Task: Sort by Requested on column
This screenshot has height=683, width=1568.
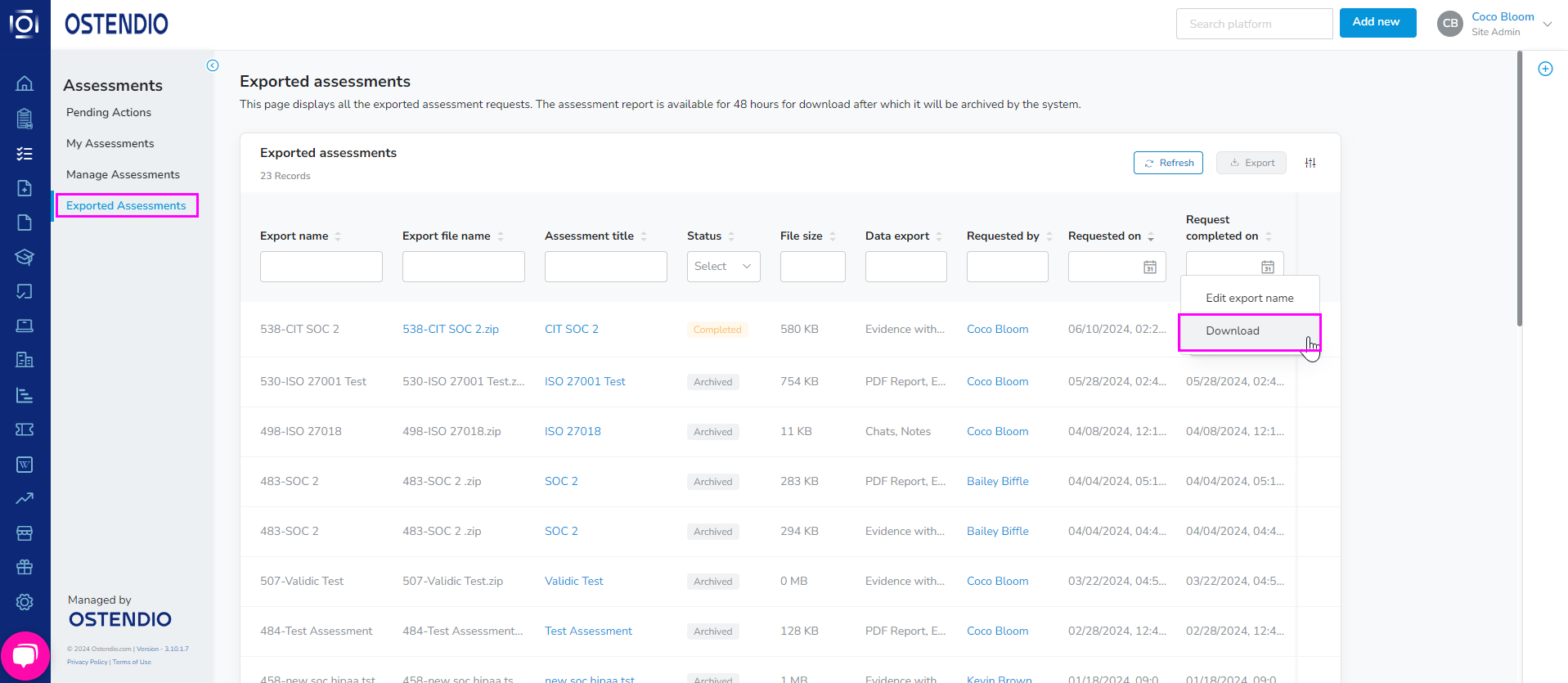Action: (1151, 236)
